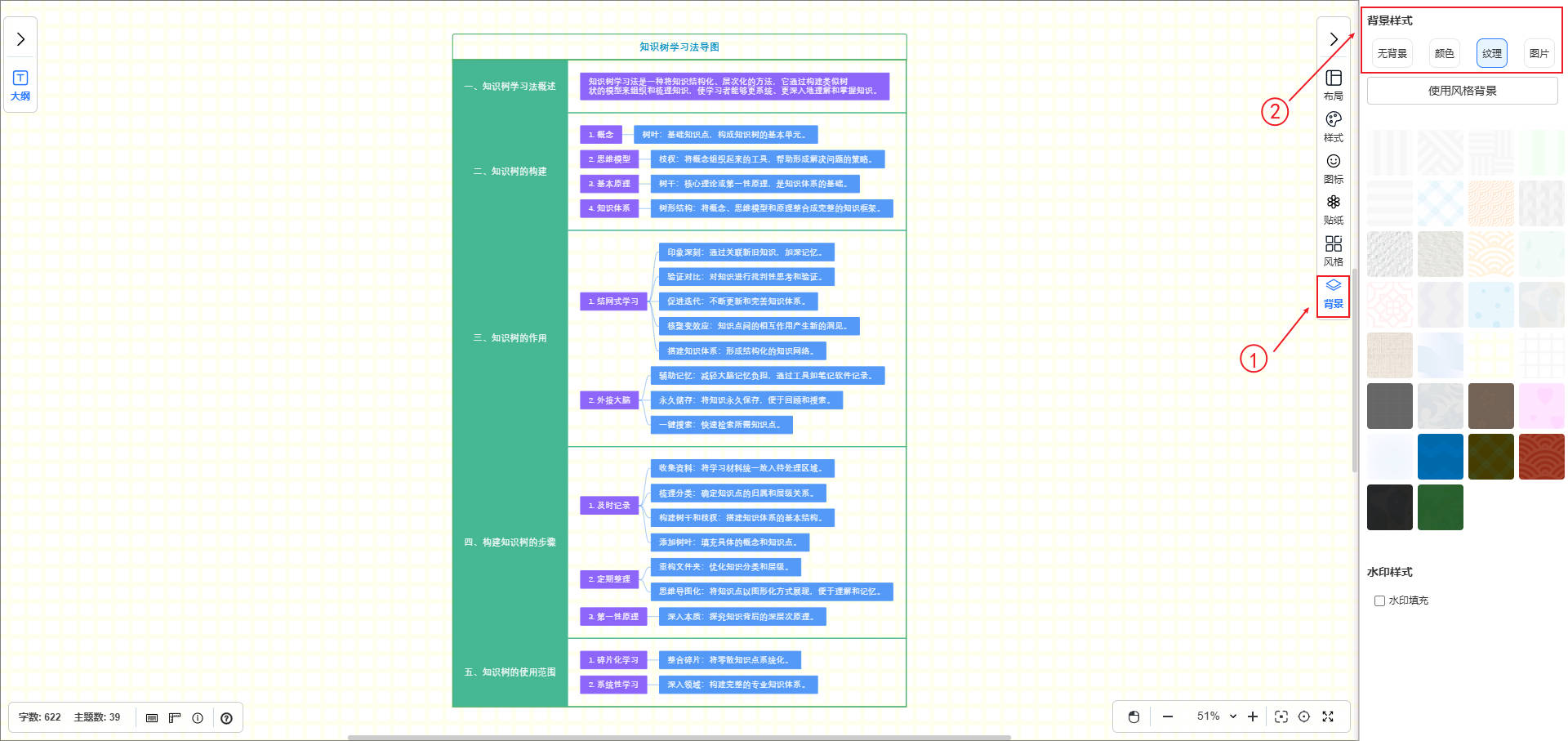The height and width of the screenshot is (741, 1568).
Task: Collapse the right panel with chevron arrow
Action: [x=1333, y=38]
